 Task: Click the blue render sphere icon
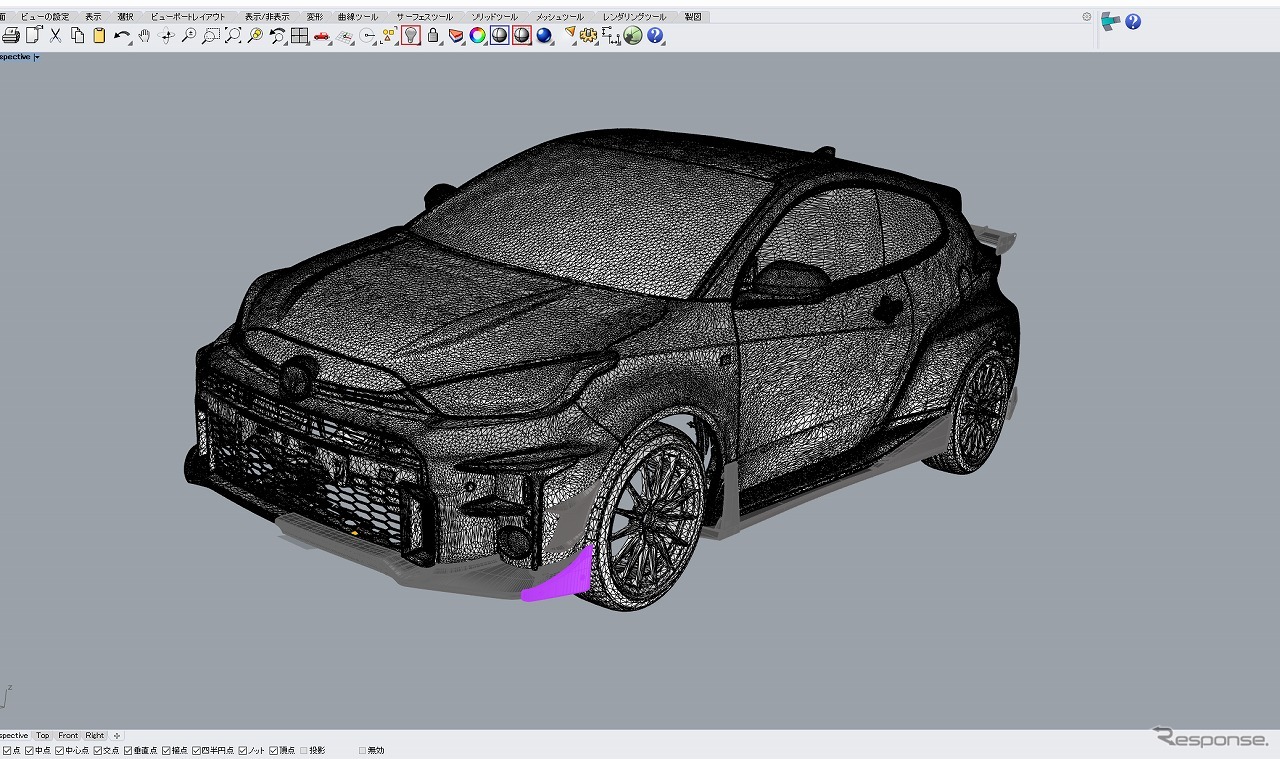pyautogui.click(x=544, y=36)
